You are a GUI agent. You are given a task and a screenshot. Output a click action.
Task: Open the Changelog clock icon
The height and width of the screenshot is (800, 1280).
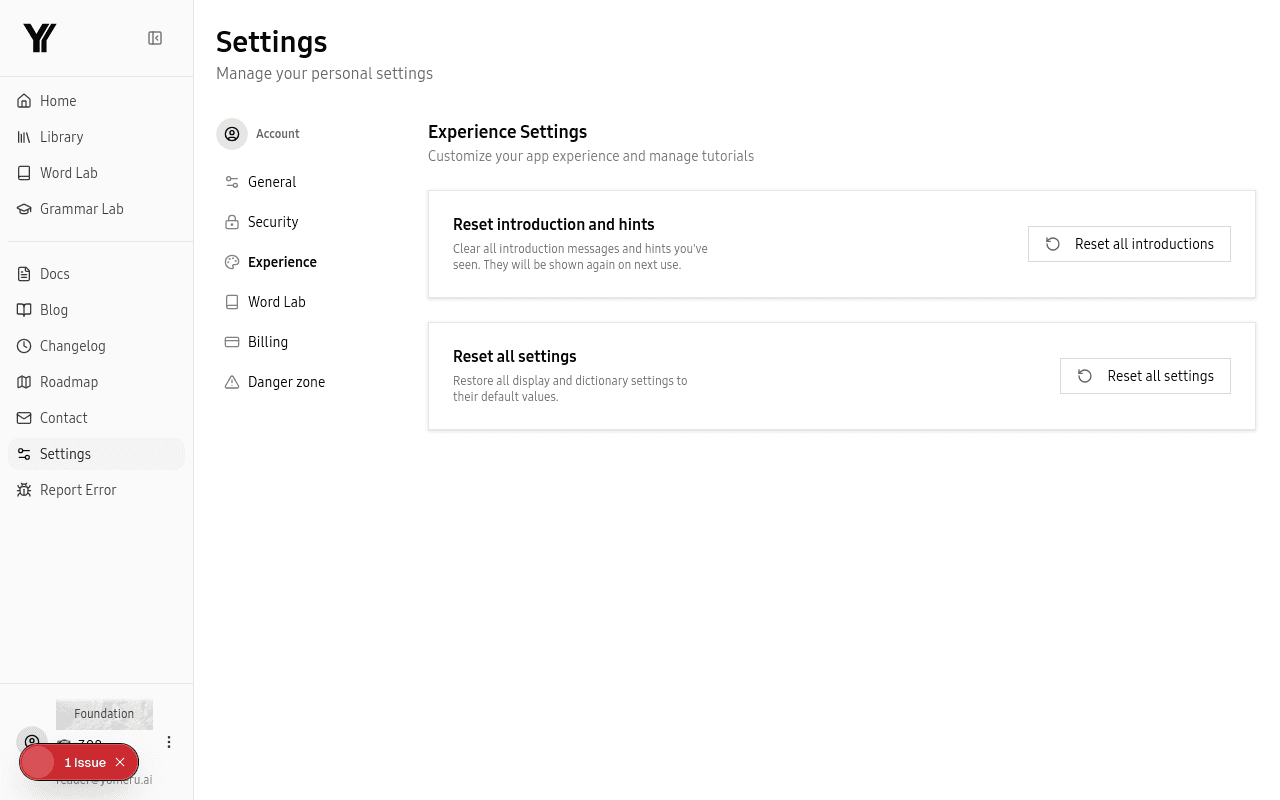(x=24, y=346)
